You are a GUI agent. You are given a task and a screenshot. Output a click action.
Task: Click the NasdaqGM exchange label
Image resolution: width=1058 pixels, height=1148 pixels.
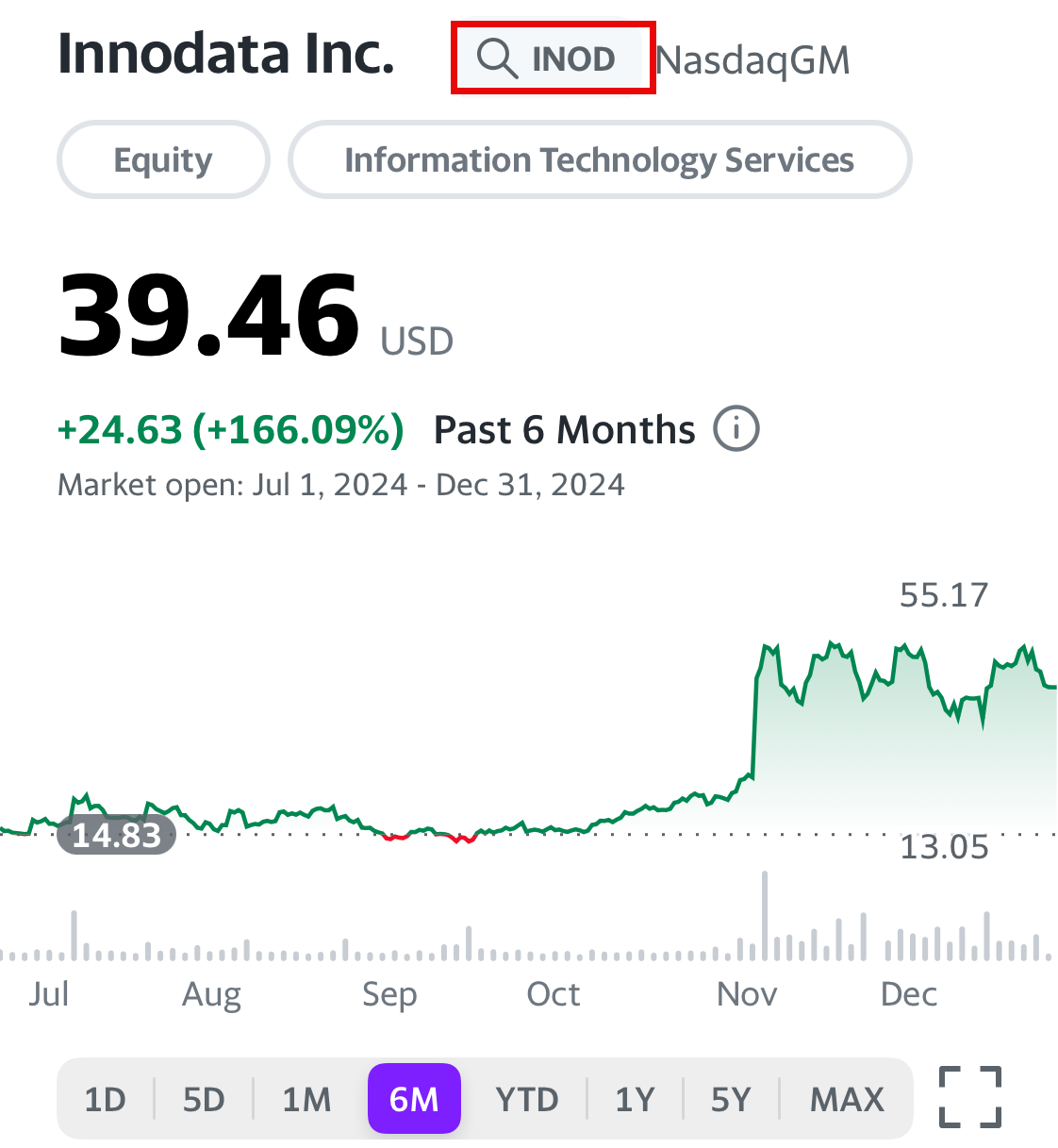coord(753,60)
